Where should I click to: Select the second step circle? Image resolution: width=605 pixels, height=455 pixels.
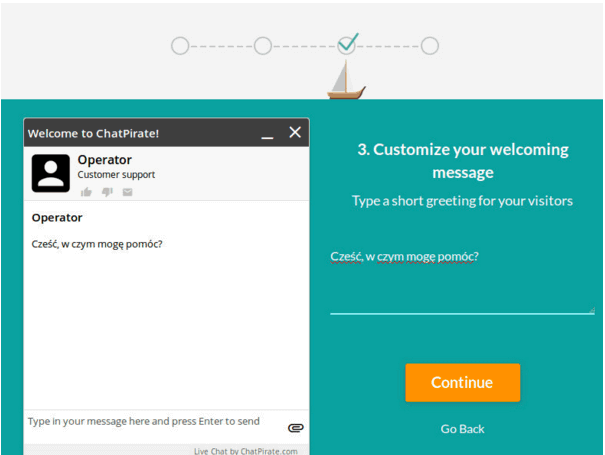point(263,46)
